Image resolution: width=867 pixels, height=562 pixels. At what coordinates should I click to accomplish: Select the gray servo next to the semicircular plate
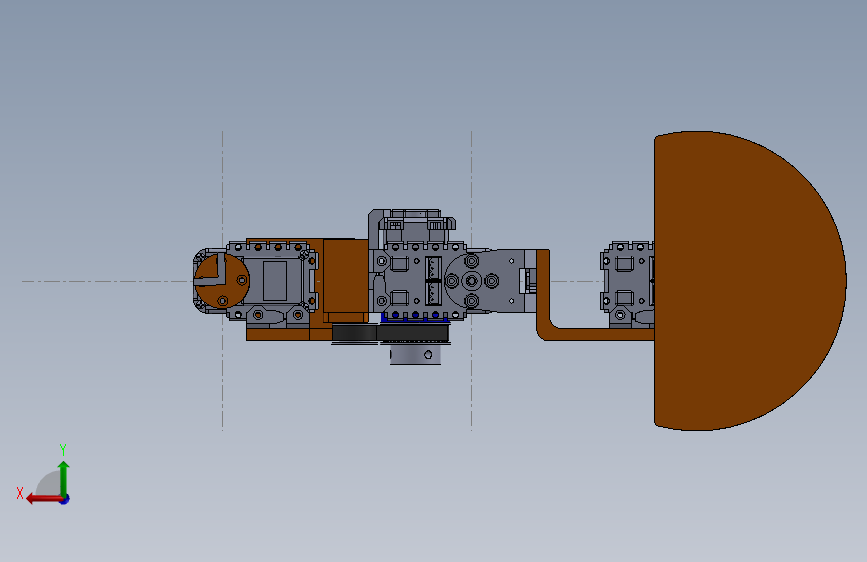click(x=628, y=284)
